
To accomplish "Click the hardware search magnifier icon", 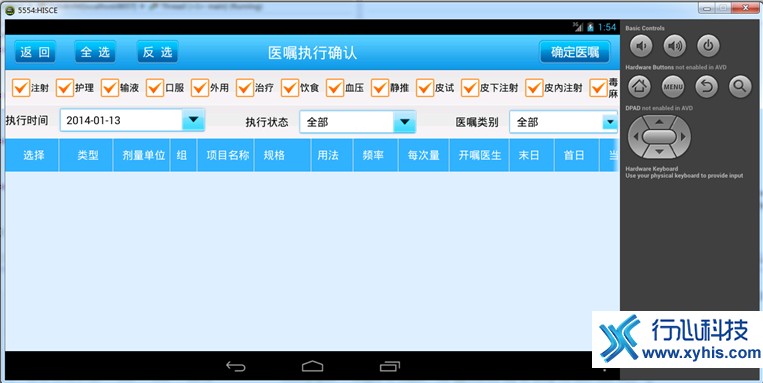I will (740, 87).
